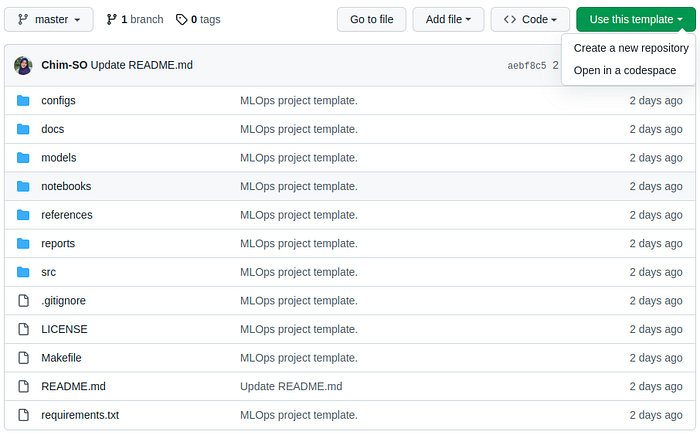The height and width of the screenshot is (435, 700).
Task: Open the .gitignore file
Action: (x=63, y=301)
